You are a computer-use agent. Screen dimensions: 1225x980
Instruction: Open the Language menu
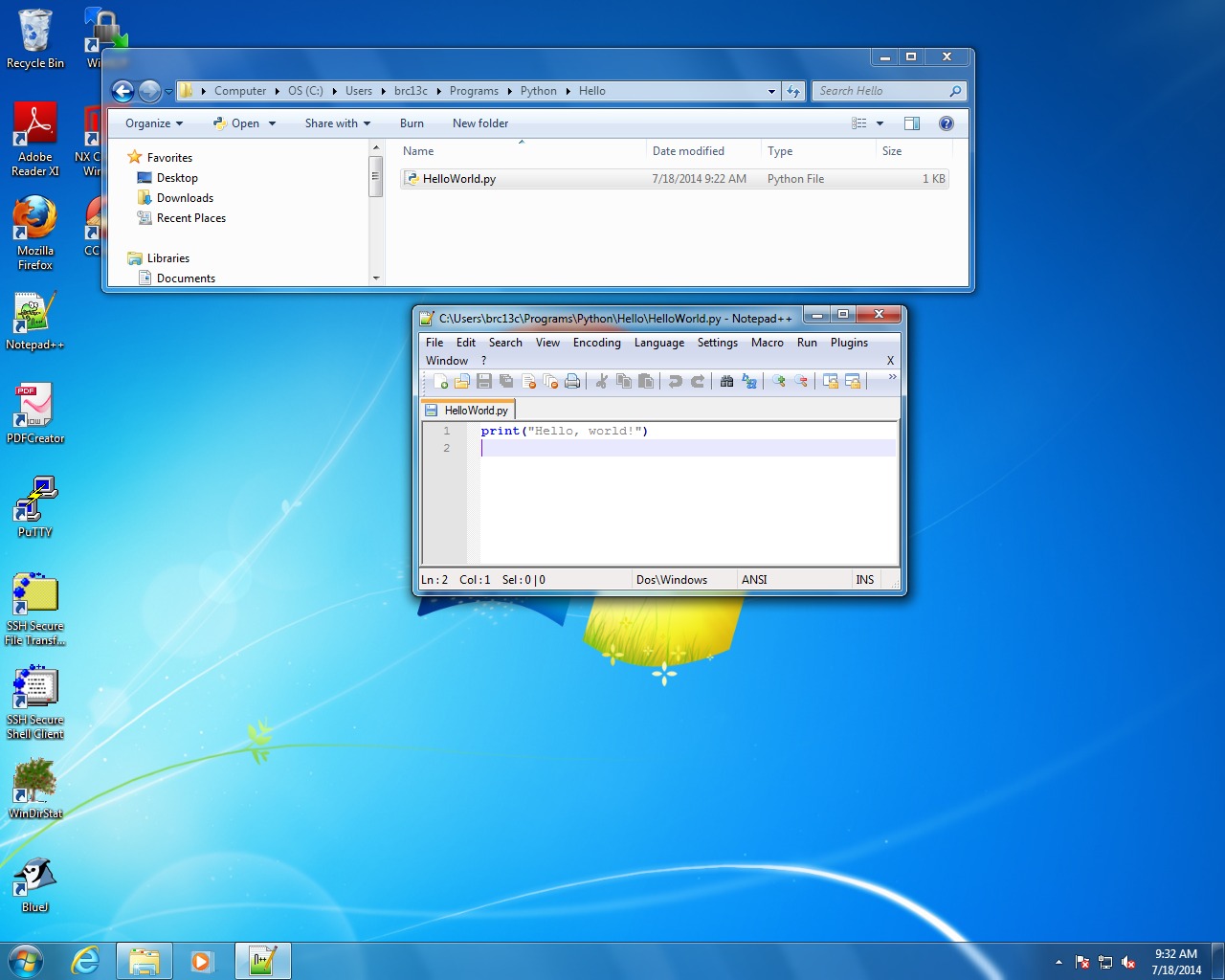click(x=659, y=343)
